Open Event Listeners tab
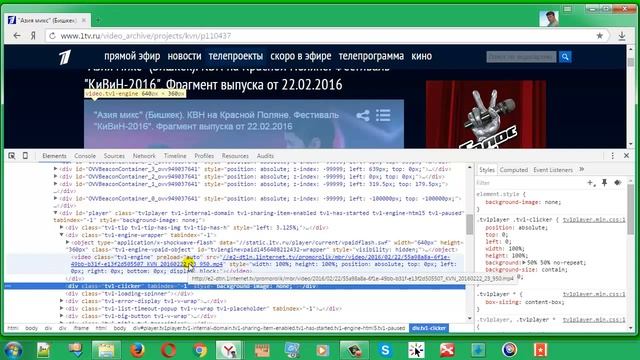The image size is (640, 360). (x=553, y=170)
